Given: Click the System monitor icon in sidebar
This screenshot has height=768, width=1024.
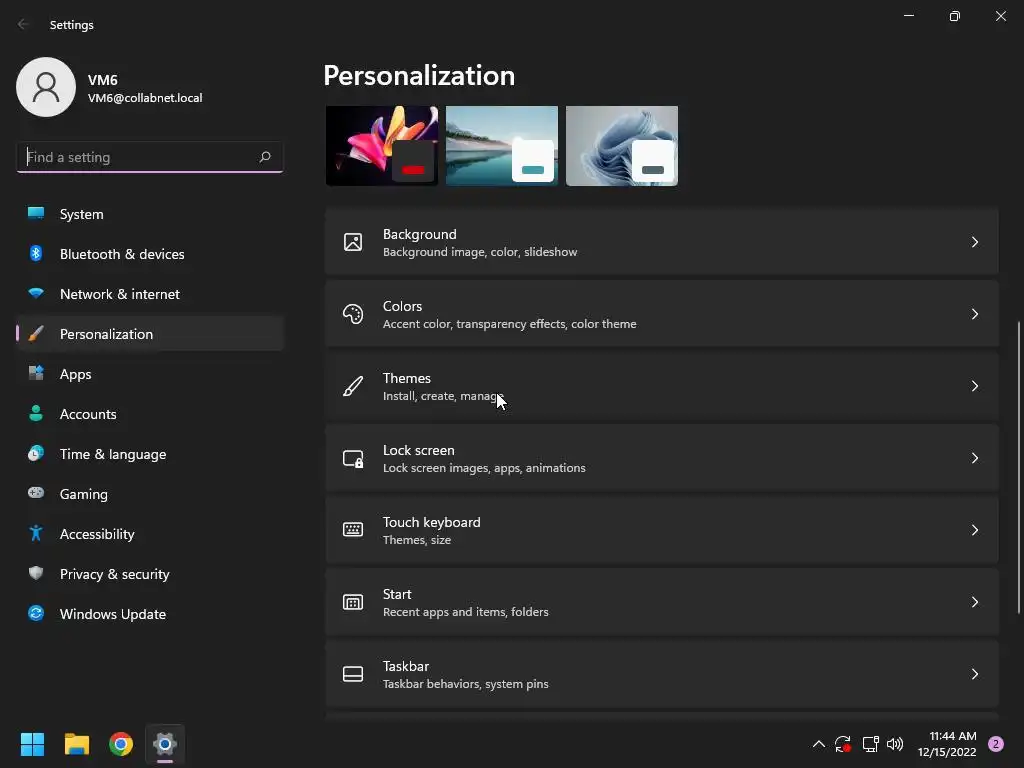Looking at the screenshot, I should coord(36,214).
